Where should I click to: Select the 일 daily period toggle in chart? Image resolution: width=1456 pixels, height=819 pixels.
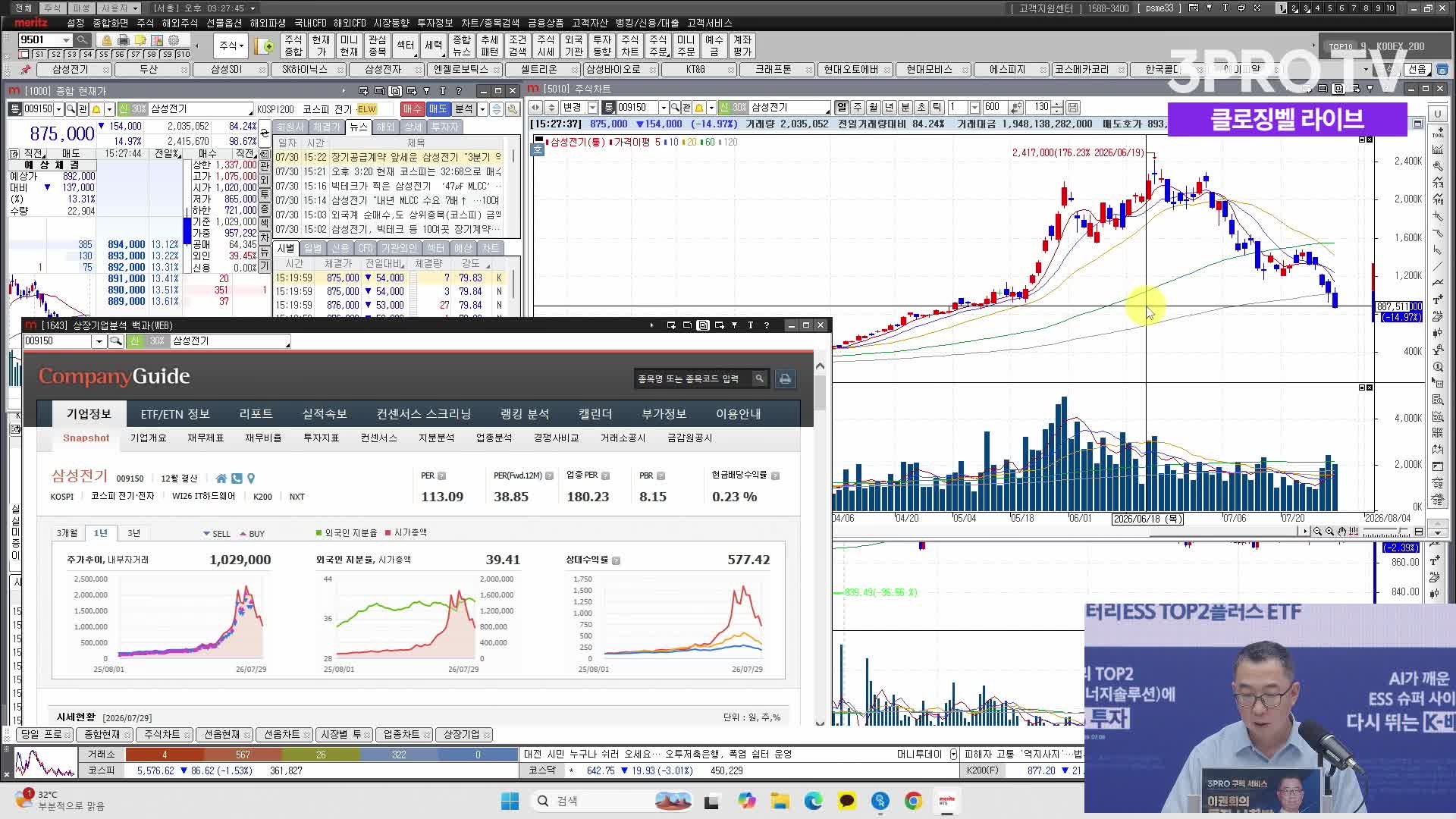click(842, 108)
